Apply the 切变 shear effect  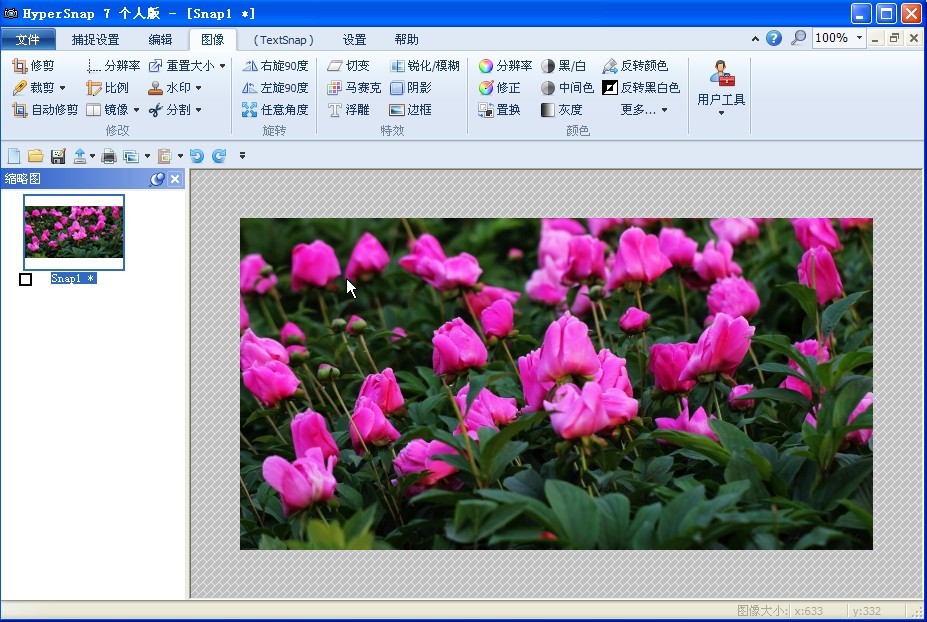[349, 66]
